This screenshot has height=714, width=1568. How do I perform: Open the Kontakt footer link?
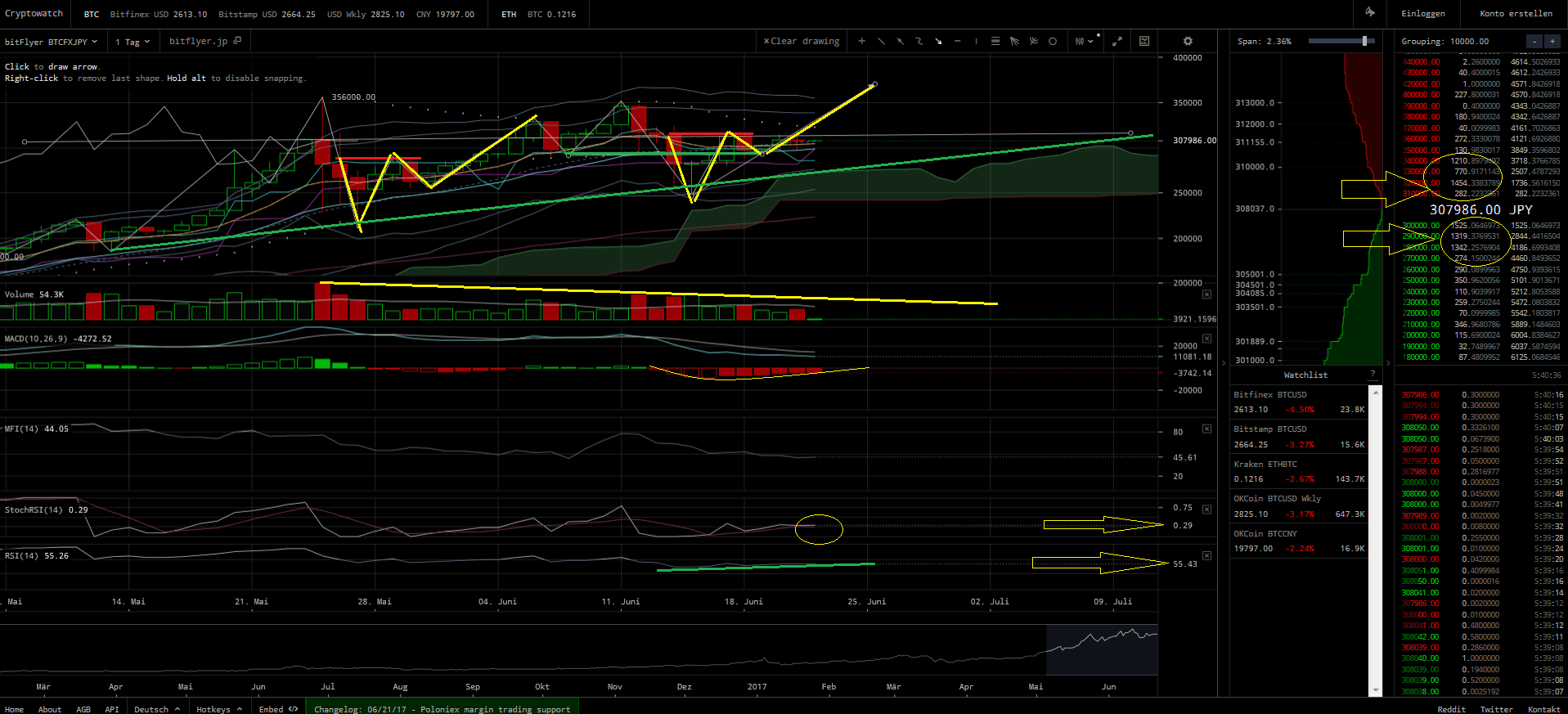(x=1543, y=709)
